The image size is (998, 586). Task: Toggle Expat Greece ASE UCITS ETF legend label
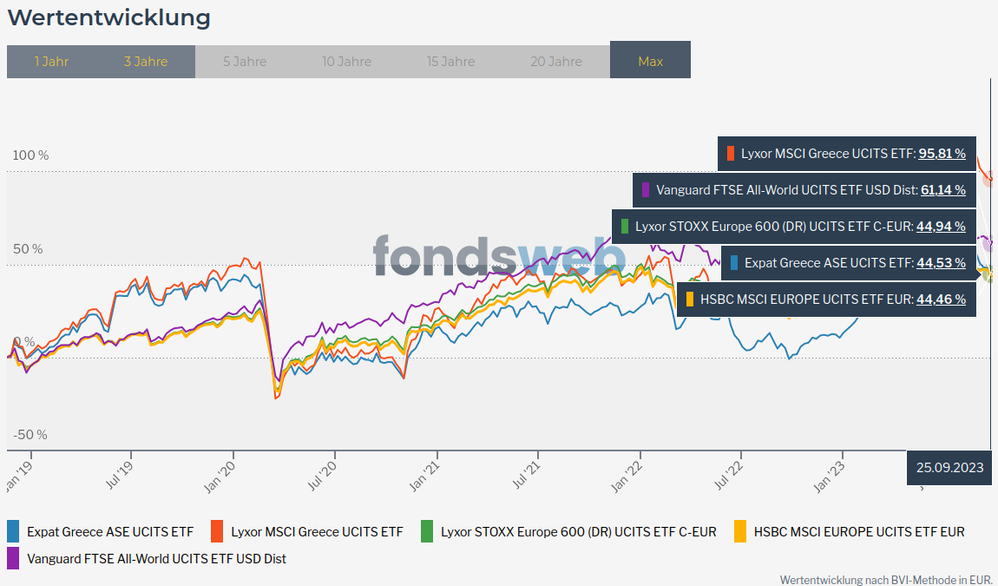pyautogui.click(x=110, y=532)
